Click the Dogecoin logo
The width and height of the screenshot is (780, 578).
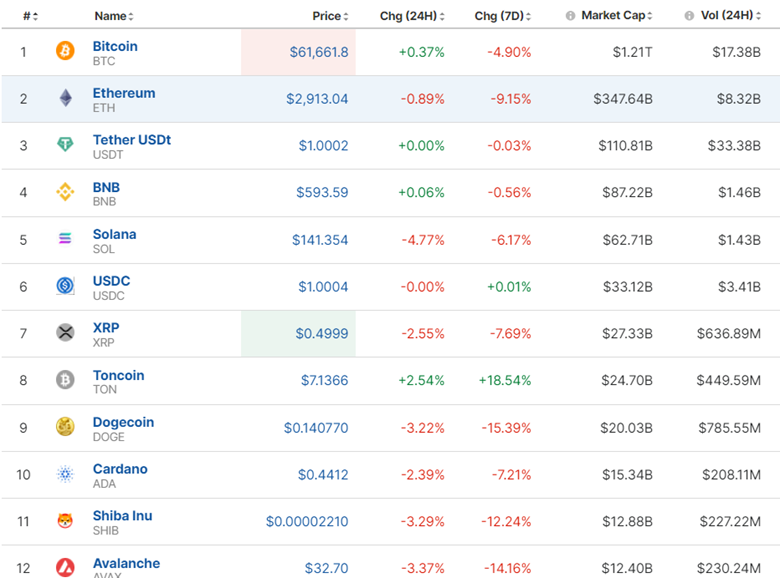pyautogui.click(x=65, y=427)
